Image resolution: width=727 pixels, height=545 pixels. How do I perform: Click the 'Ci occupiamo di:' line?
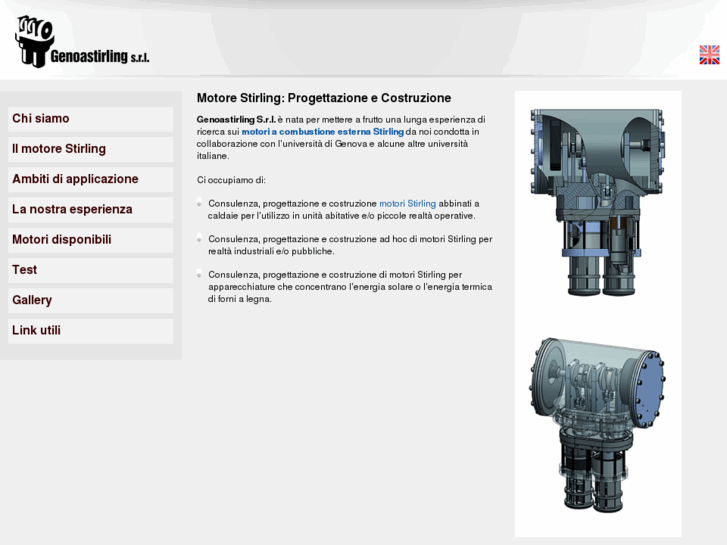[x=231, y=180]
